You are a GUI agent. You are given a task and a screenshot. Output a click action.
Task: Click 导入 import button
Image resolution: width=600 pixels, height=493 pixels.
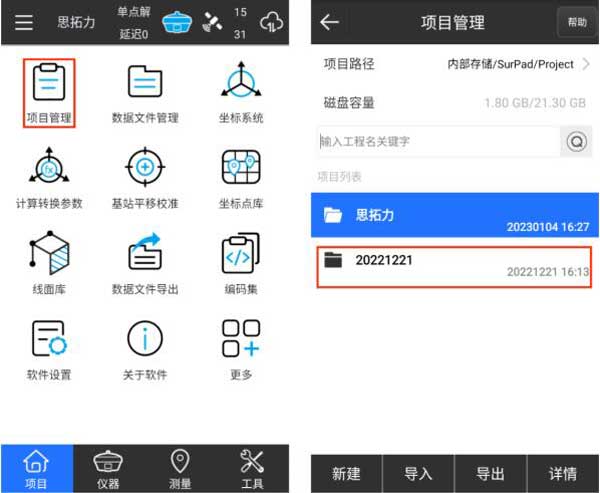pos(418,473)
